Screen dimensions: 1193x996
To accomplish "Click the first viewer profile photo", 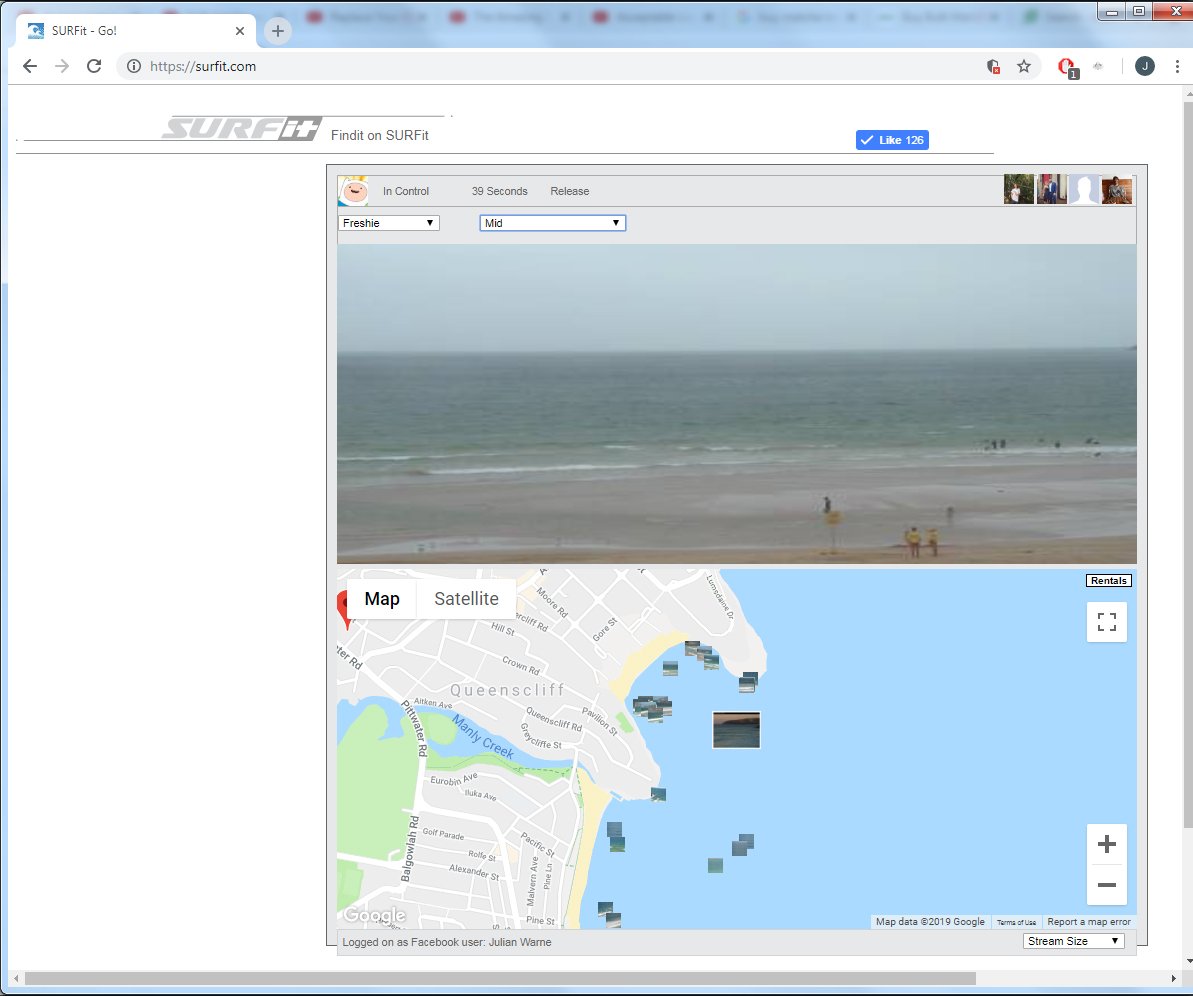I will tap(1019, 189).
